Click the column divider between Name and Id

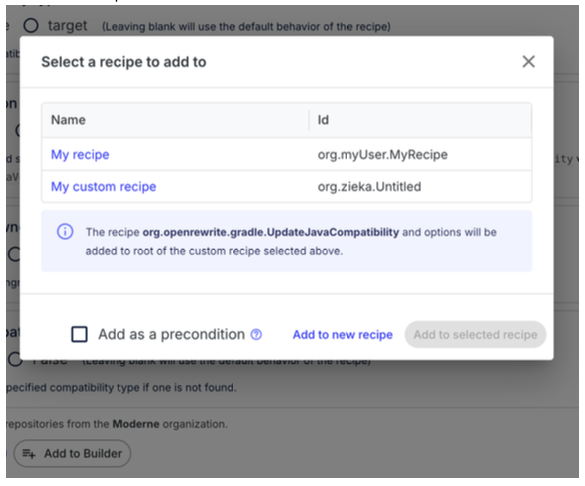(x=309, y=120)
